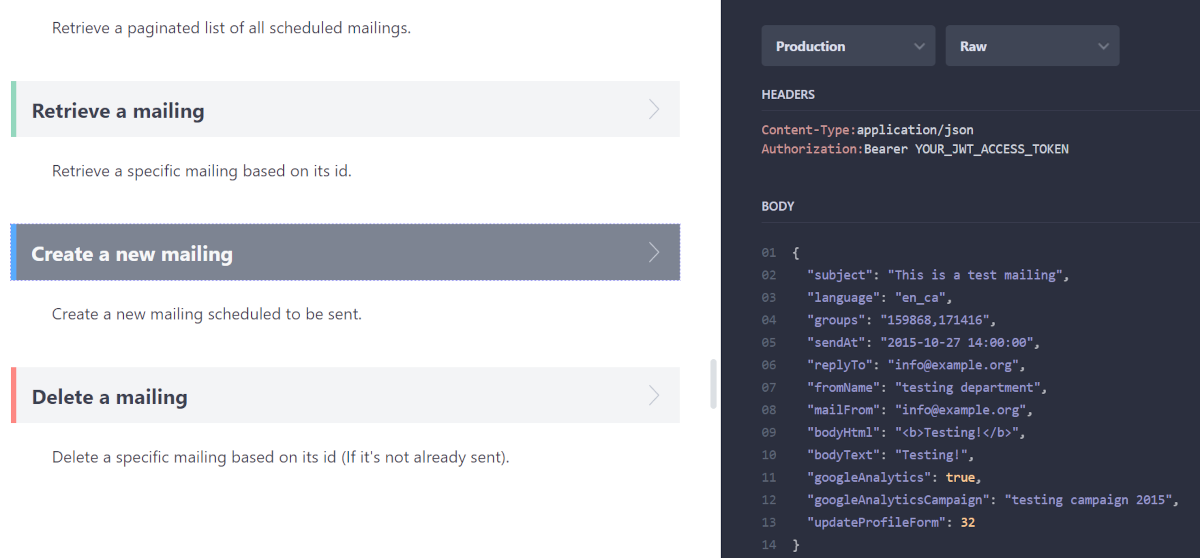Click the Raw dropdown arrow icon

[1103, 46]
